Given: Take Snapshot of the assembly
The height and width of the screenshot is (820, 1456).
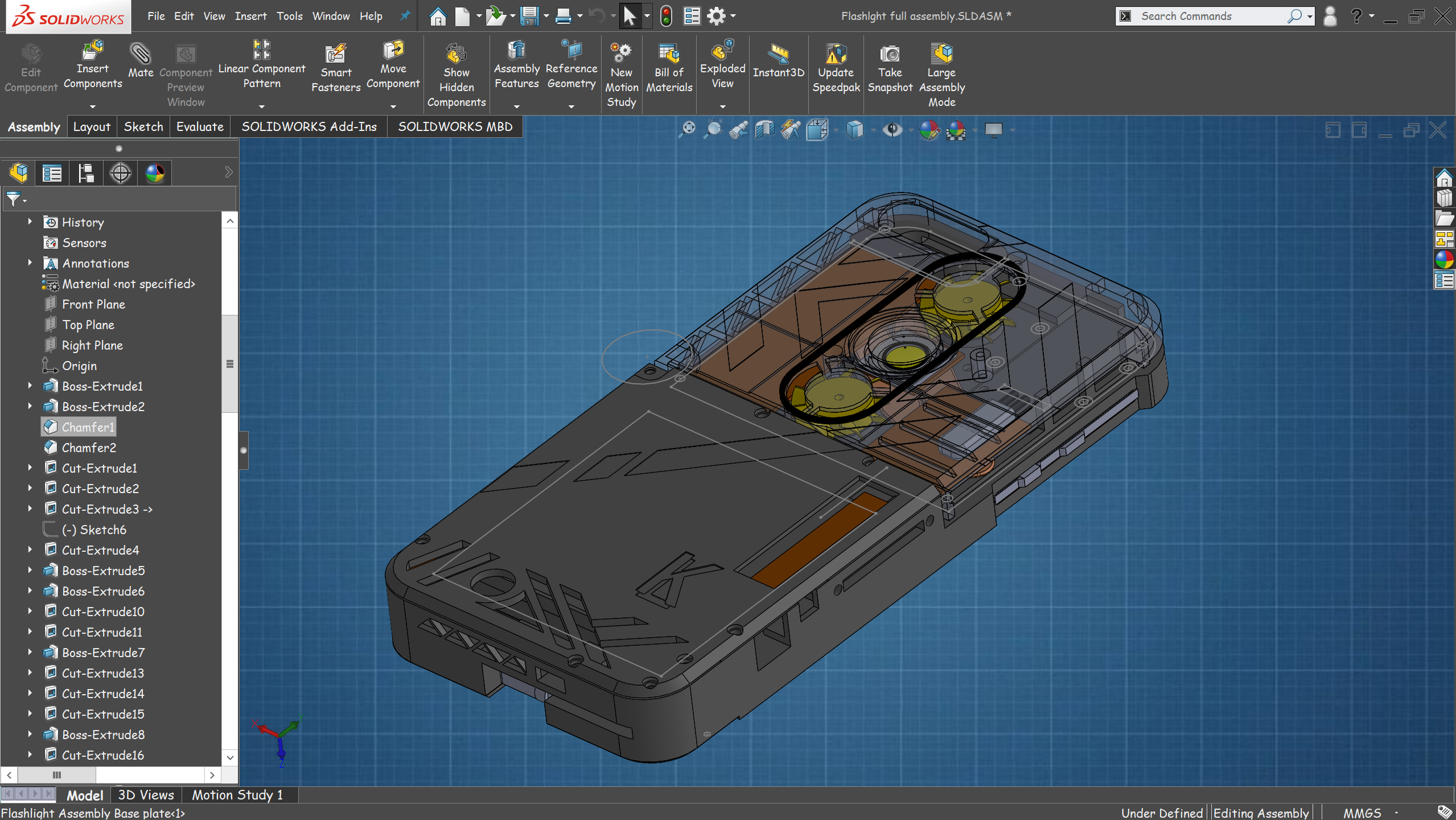Looking at the screenshot, I should tap(890, 68).
